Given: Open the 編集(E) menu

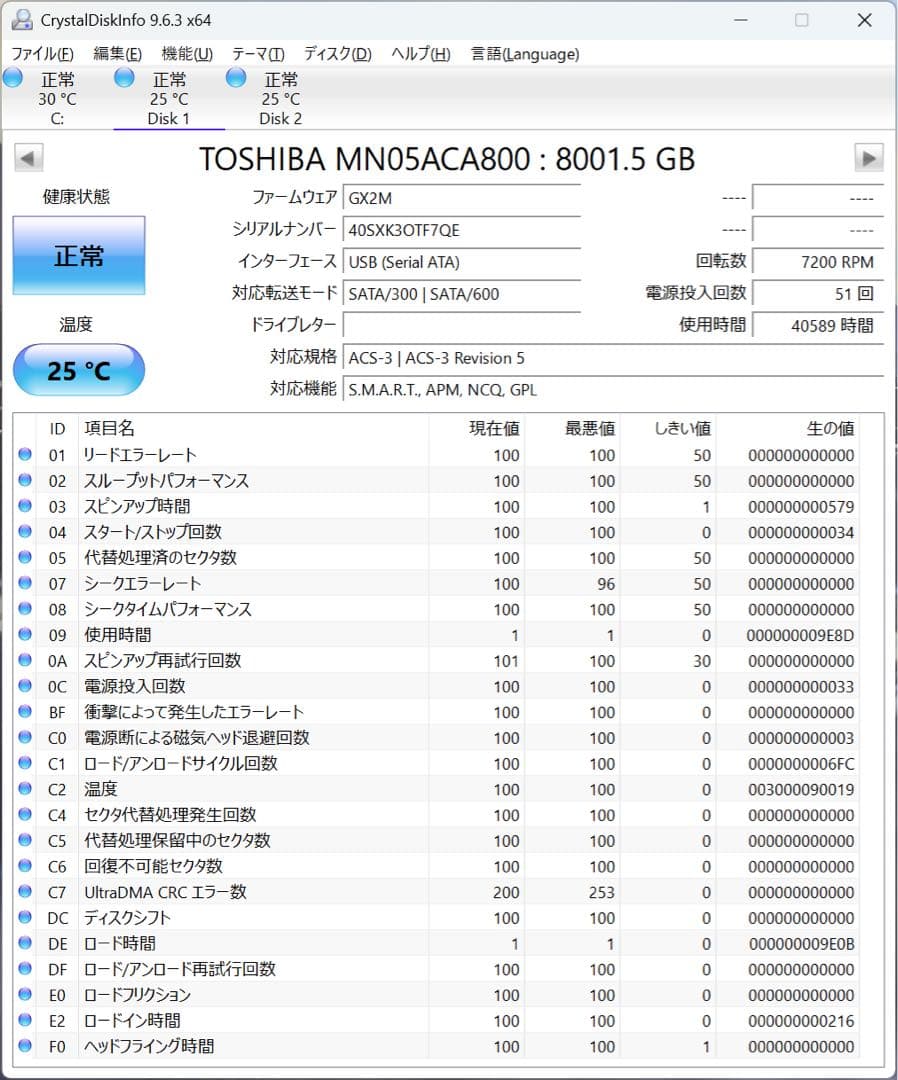Looking at the screenshot, I should pyautogui.click(x=118, y=54).
